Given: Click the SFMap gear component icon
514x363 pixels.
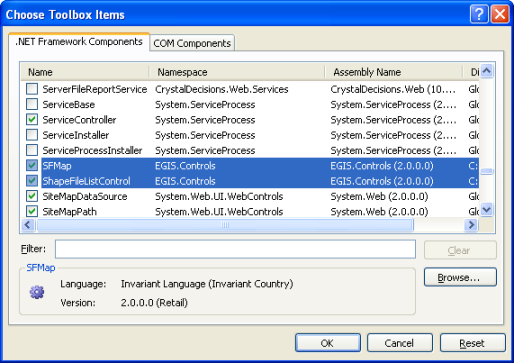Looking at the screenshot, I should pos(37,292).
